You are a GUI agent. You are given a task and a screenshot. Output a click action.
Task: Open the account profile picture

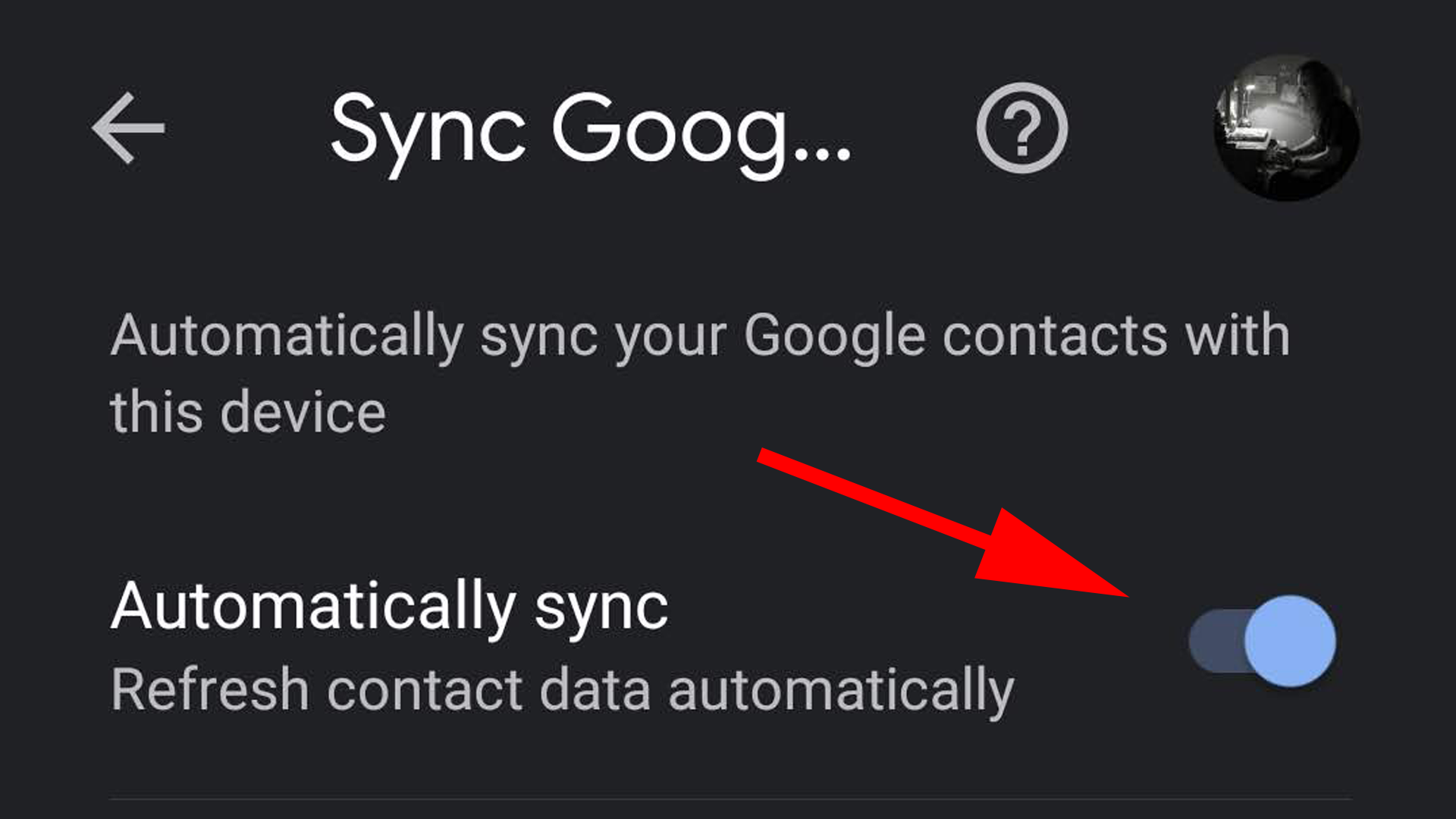coord(1286,128)
